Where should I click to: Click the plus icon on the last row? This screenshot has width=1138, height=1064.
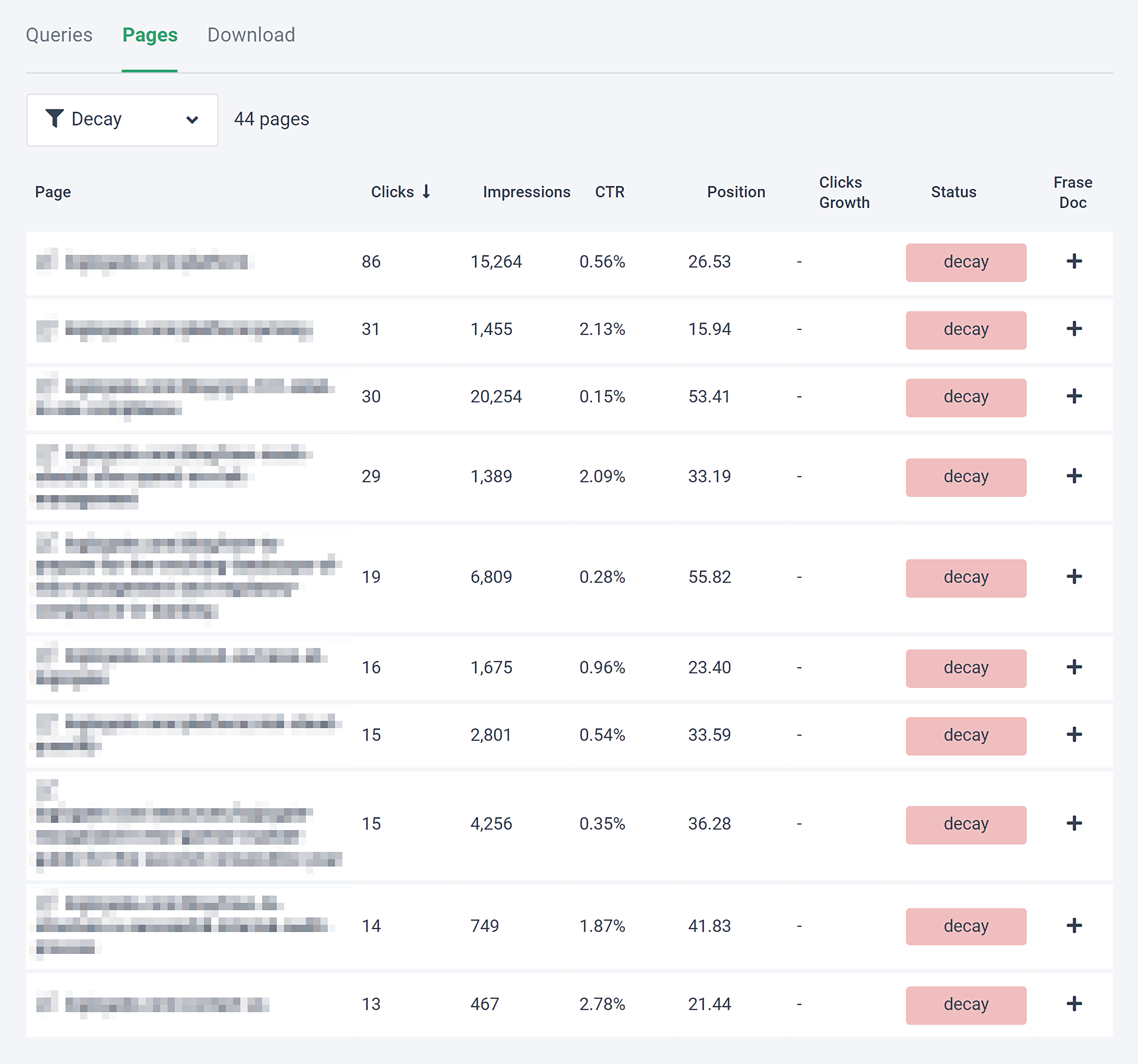[1074, 1004]
